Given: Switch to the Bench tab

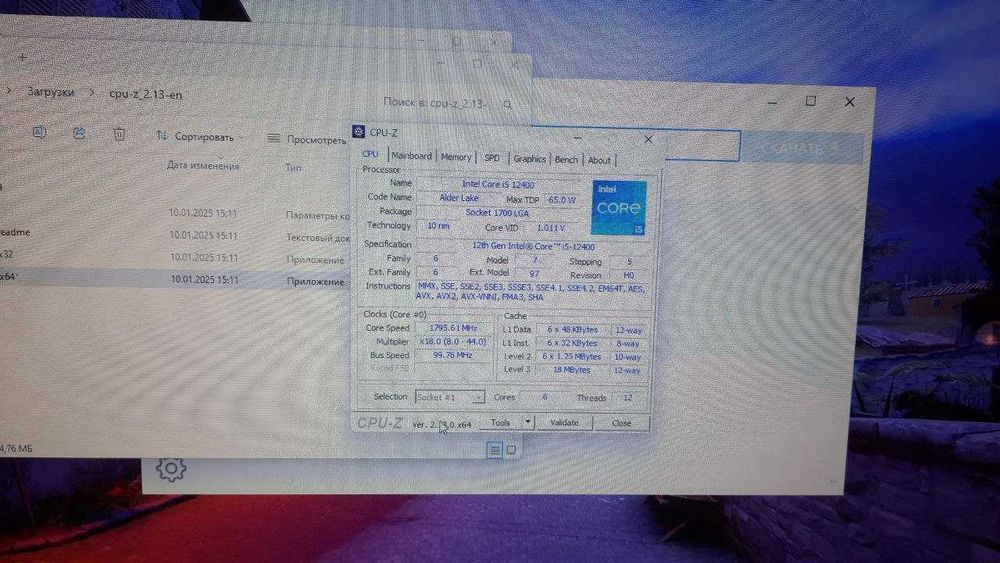Looking at the screenshot, I should click(566, 159).
